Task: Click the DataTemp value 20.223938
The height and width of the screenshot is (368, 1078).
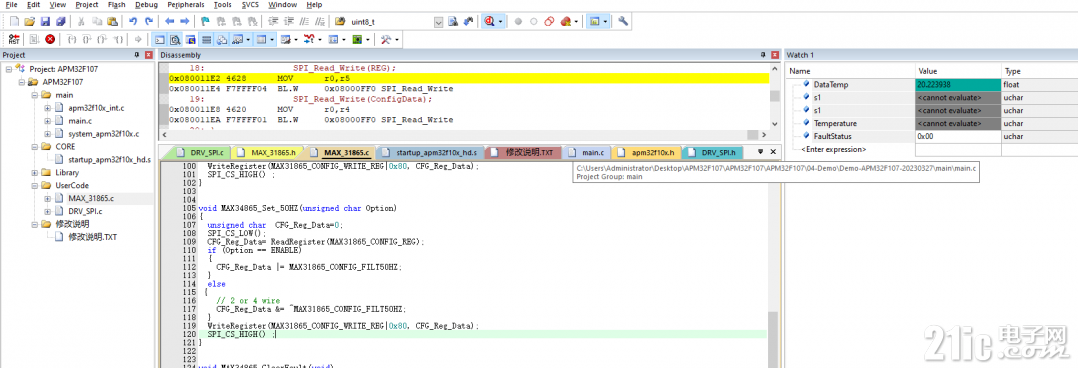Action: pyautogui.click(x=959, y=85)
